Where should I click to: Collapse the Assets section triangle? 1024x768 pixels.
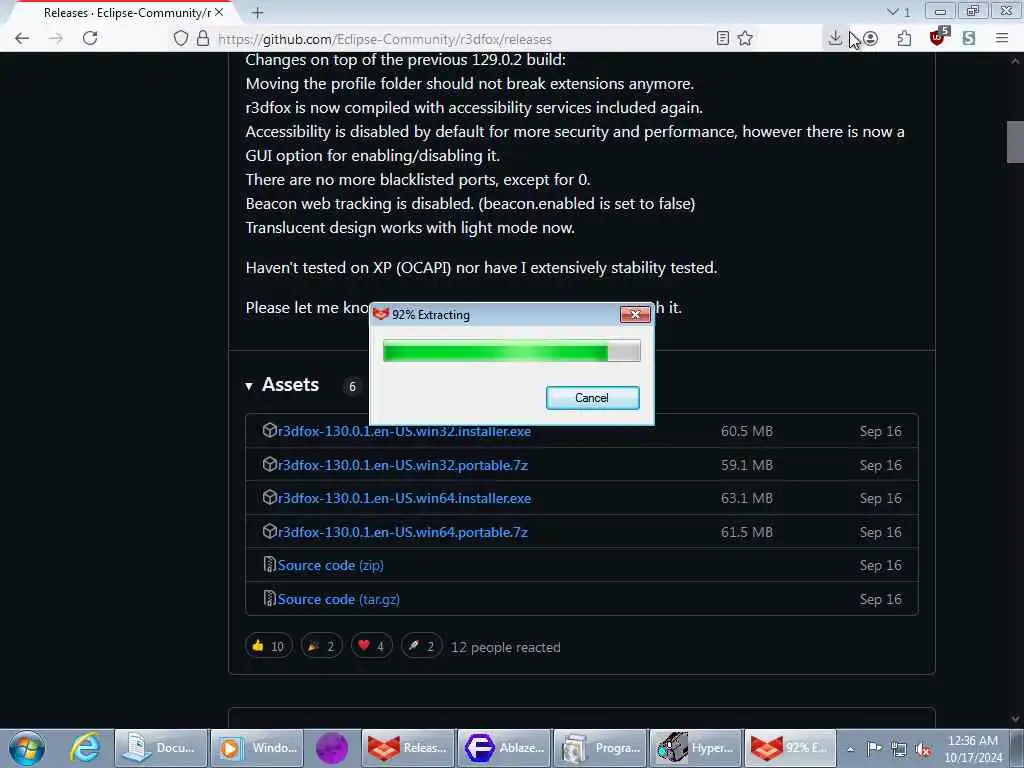(x=249, y=386)
